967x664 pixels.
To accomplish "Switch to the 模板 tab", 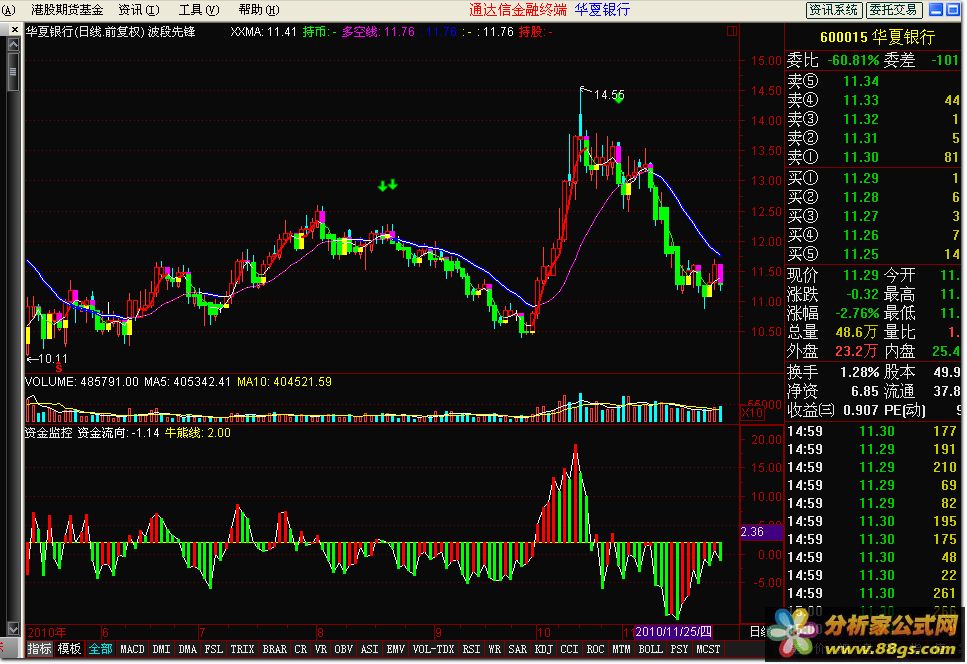I will [x=69, y=649].
